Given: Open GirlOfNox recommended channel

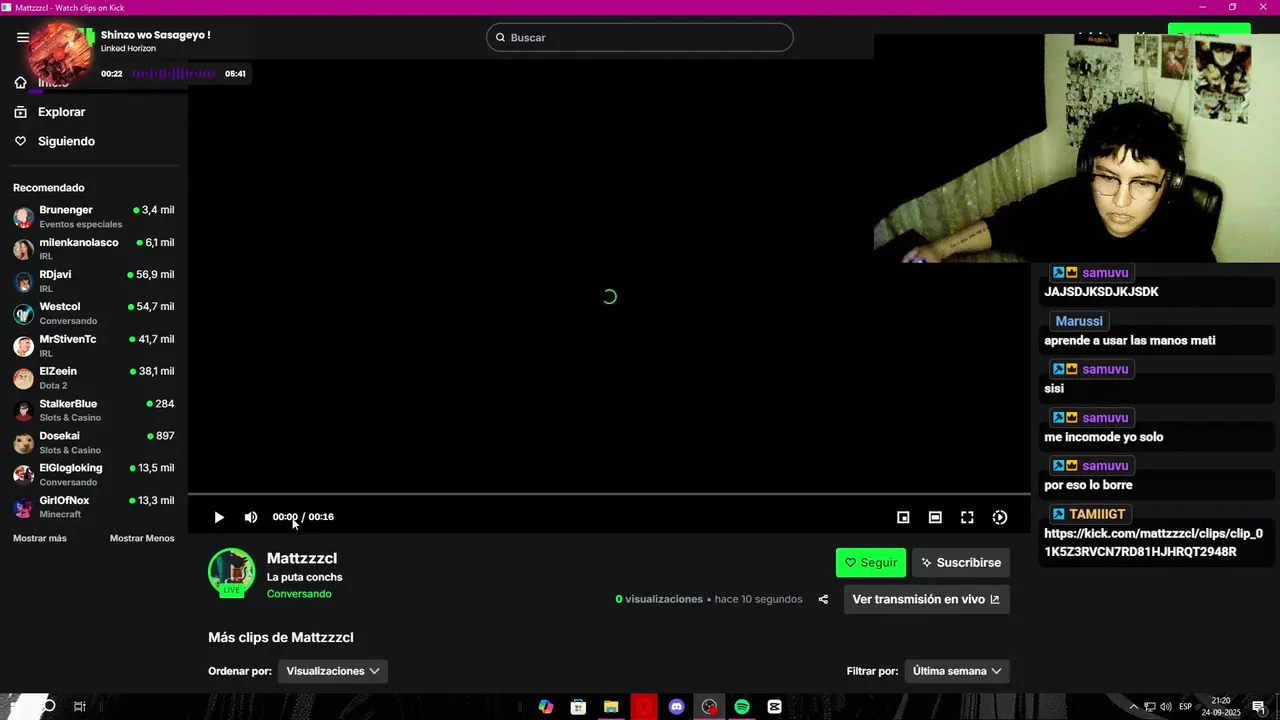Looking at the screenshot, I should click(94, 507).
